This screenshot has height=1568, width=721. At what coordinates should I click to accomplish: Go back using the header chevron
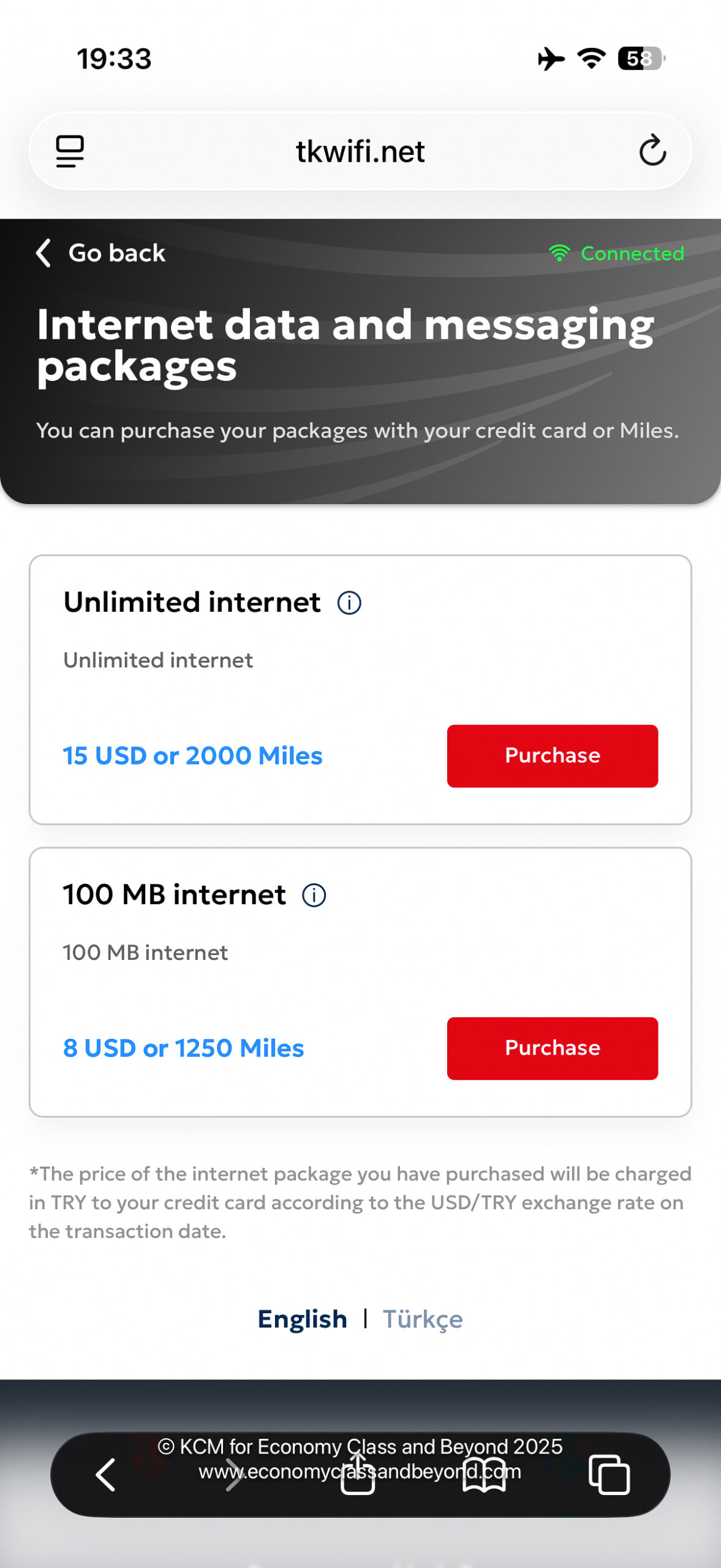(x=44, y=253)
